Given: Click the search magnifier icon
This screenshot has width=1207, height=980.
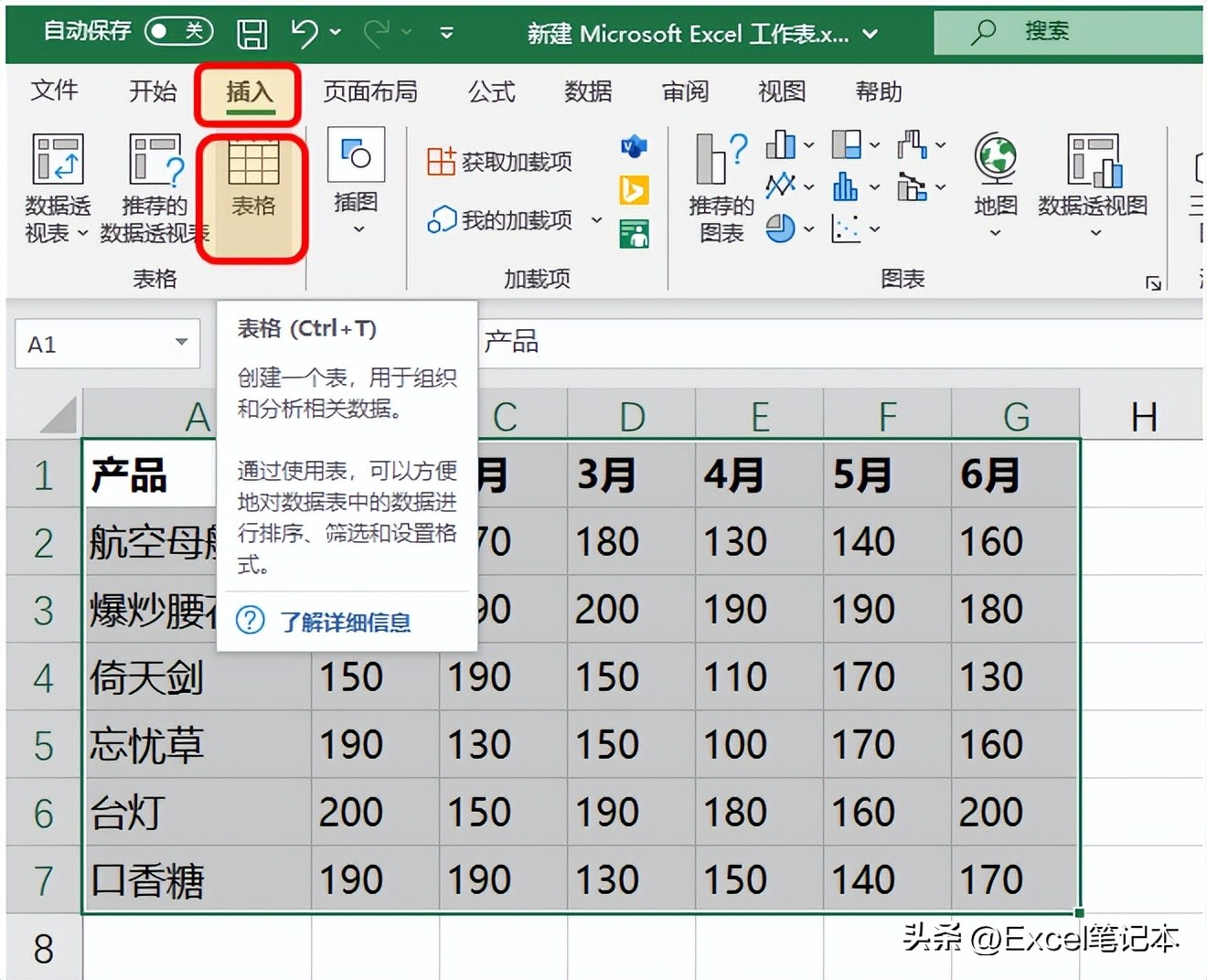Looking at the screenshot, I should click(x=983, y=33).
